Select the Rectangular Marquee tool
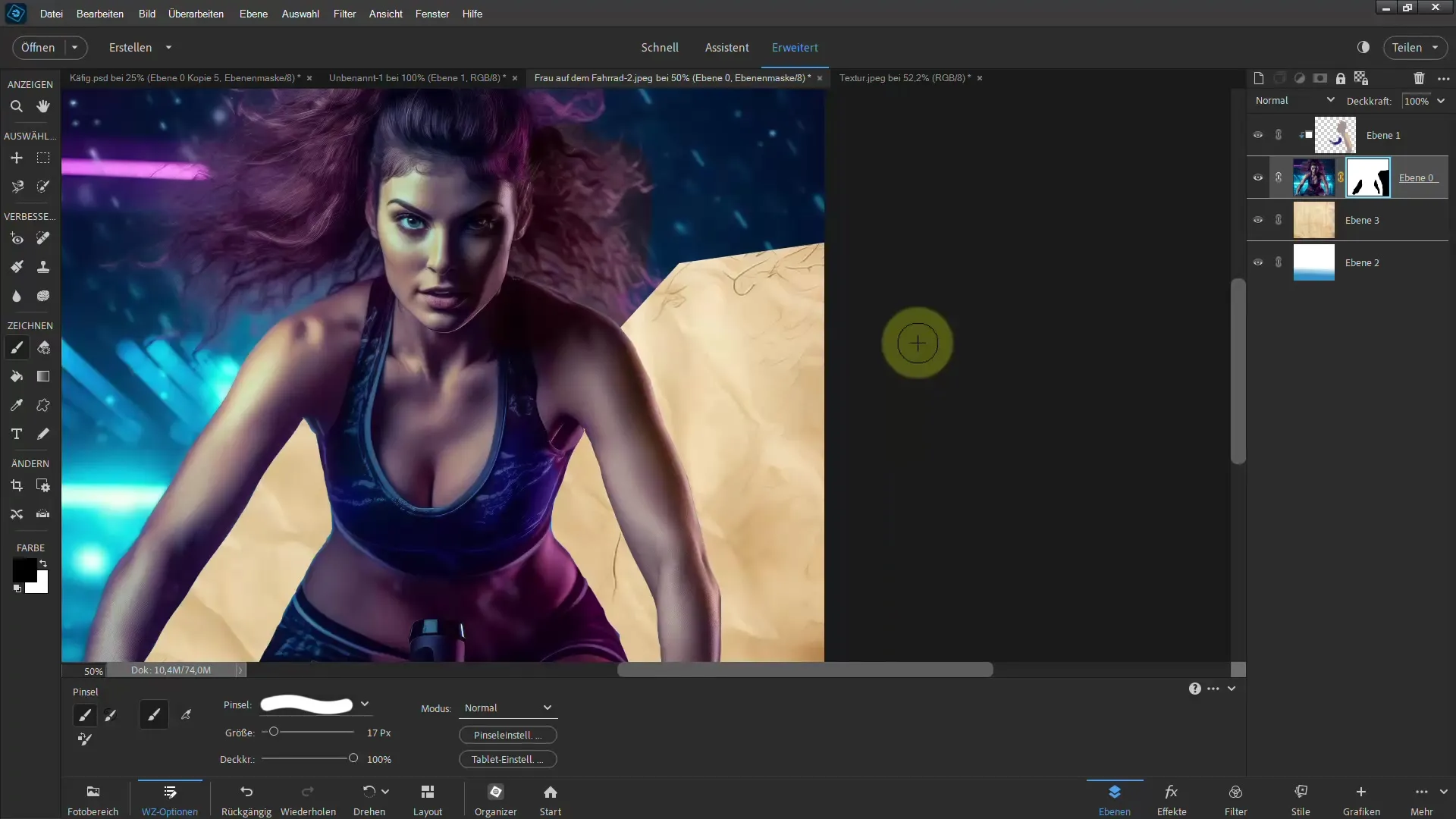The image size is (1456, 819). click(43, 158)
